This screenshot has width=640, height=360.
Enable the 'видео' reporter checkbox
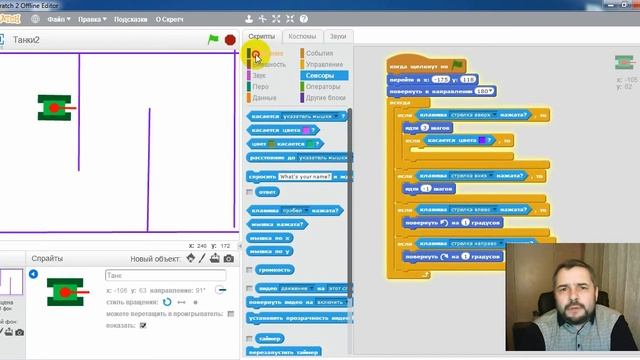pyautogui.click(x=249, y=288)
